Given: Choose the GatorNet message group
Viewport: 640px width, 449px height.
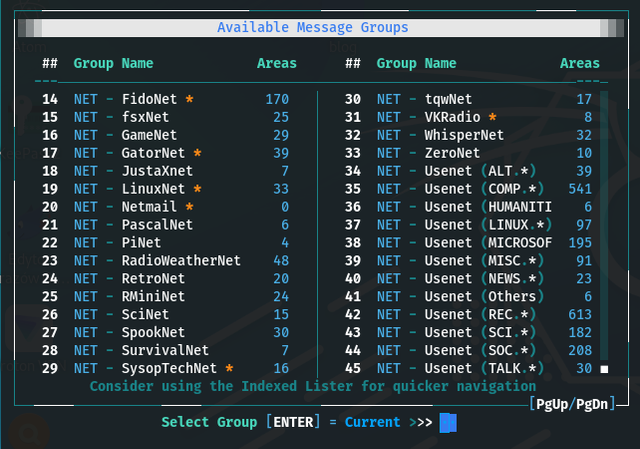Looking at the screenshot, I should [x=165, y=153].
